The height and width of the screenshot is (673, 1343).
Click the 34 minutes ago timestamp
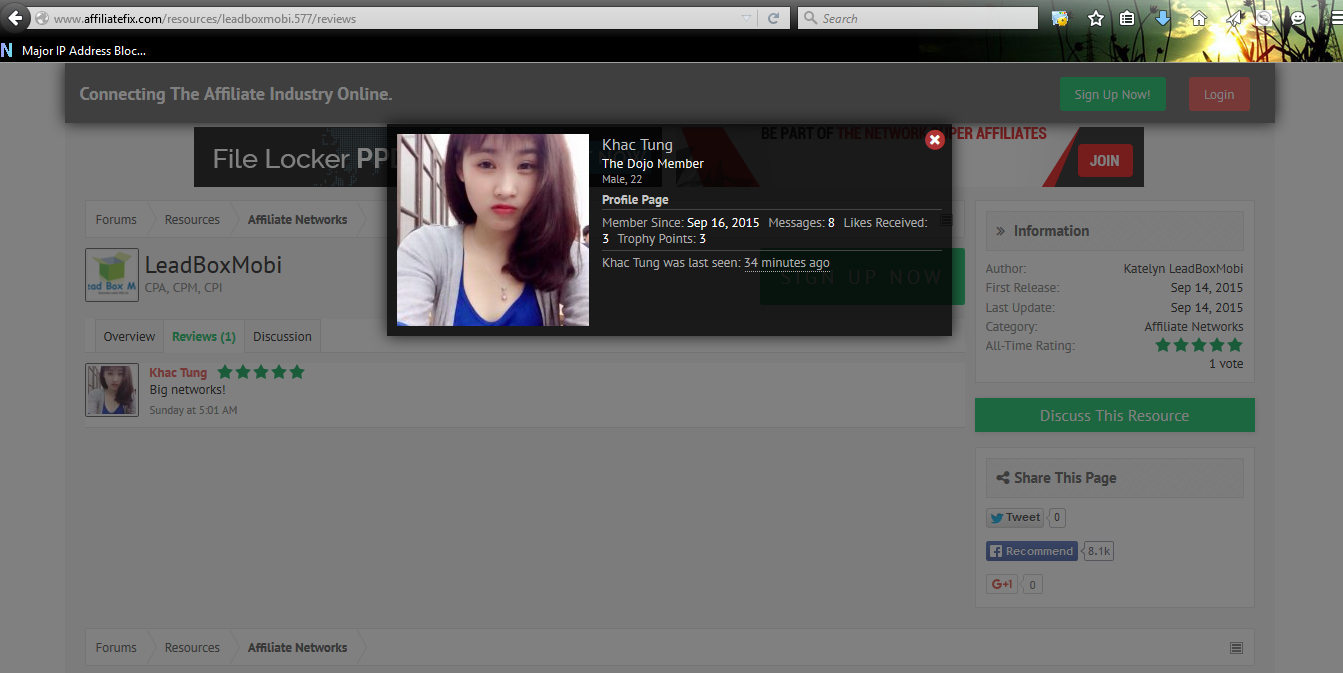[787, 263]
